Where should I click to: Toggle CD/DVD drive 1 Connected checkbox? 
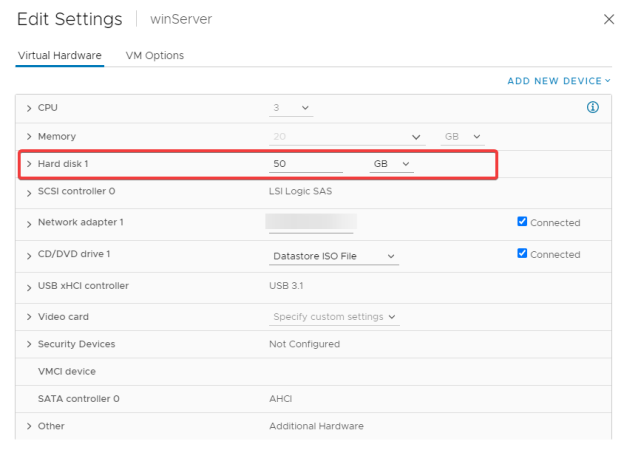[x=522, y=253]
